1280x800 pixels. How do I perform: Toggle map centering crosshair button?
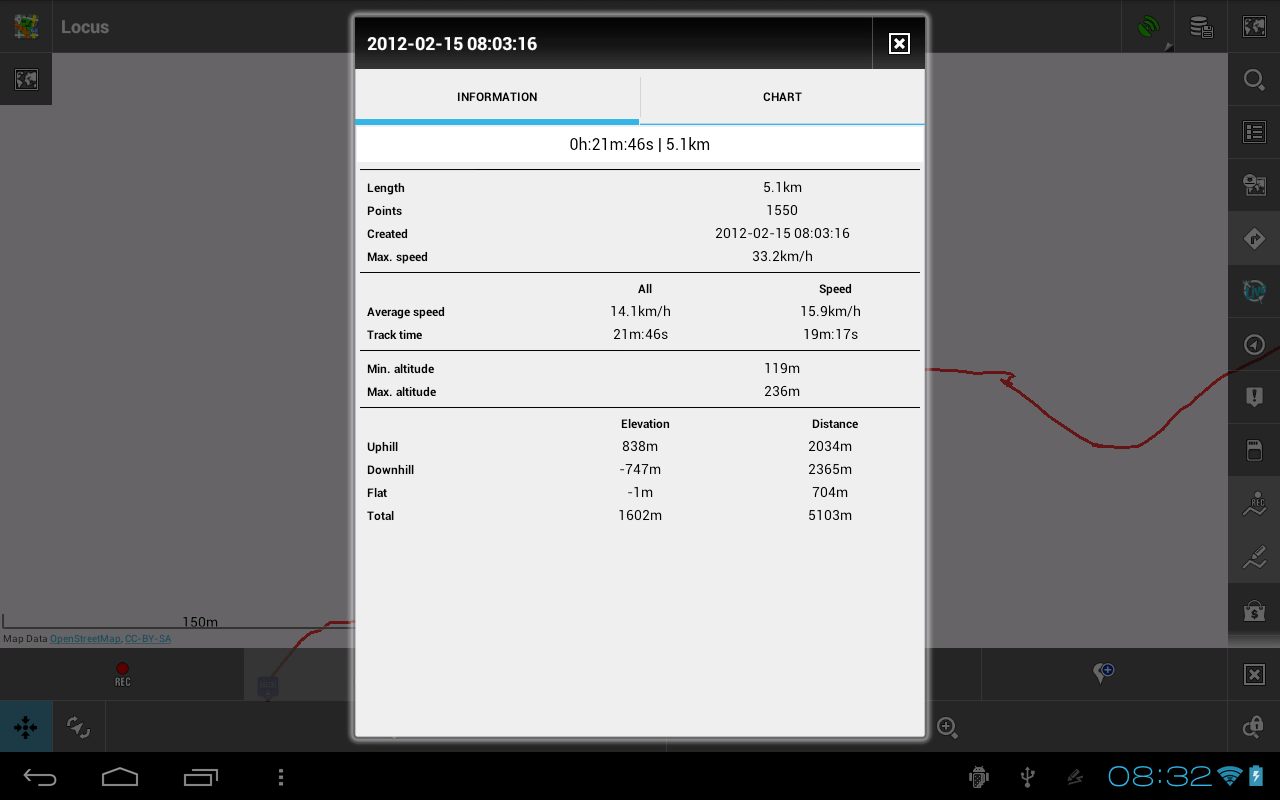pyautogui.click(x=26, y=727)
